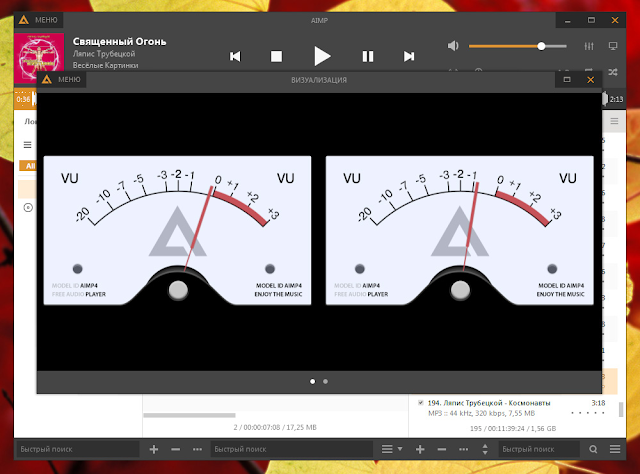Open the right more options ellipsis

463,449
